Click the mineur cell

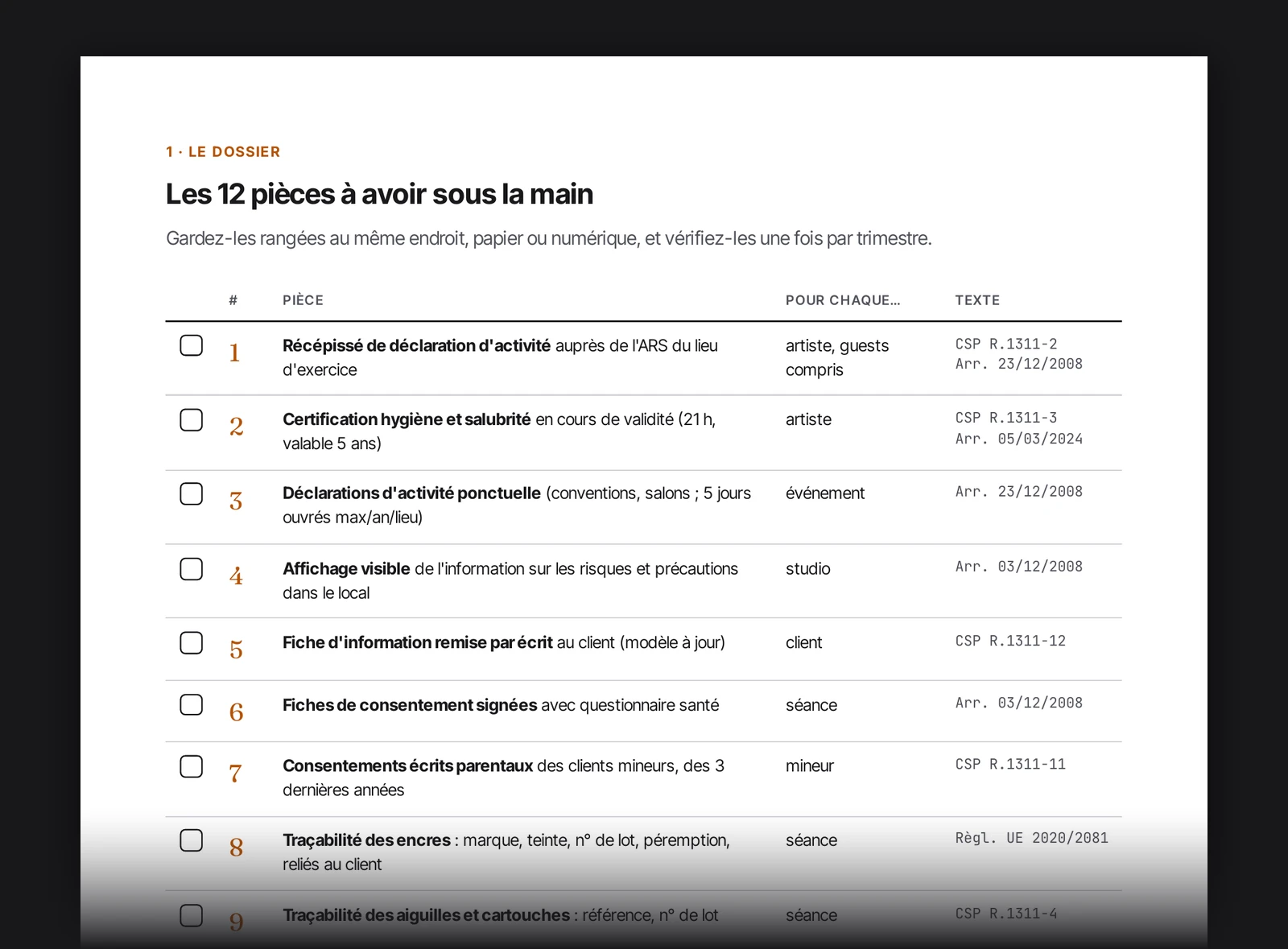pyautogui.click(x=810, y=765)
